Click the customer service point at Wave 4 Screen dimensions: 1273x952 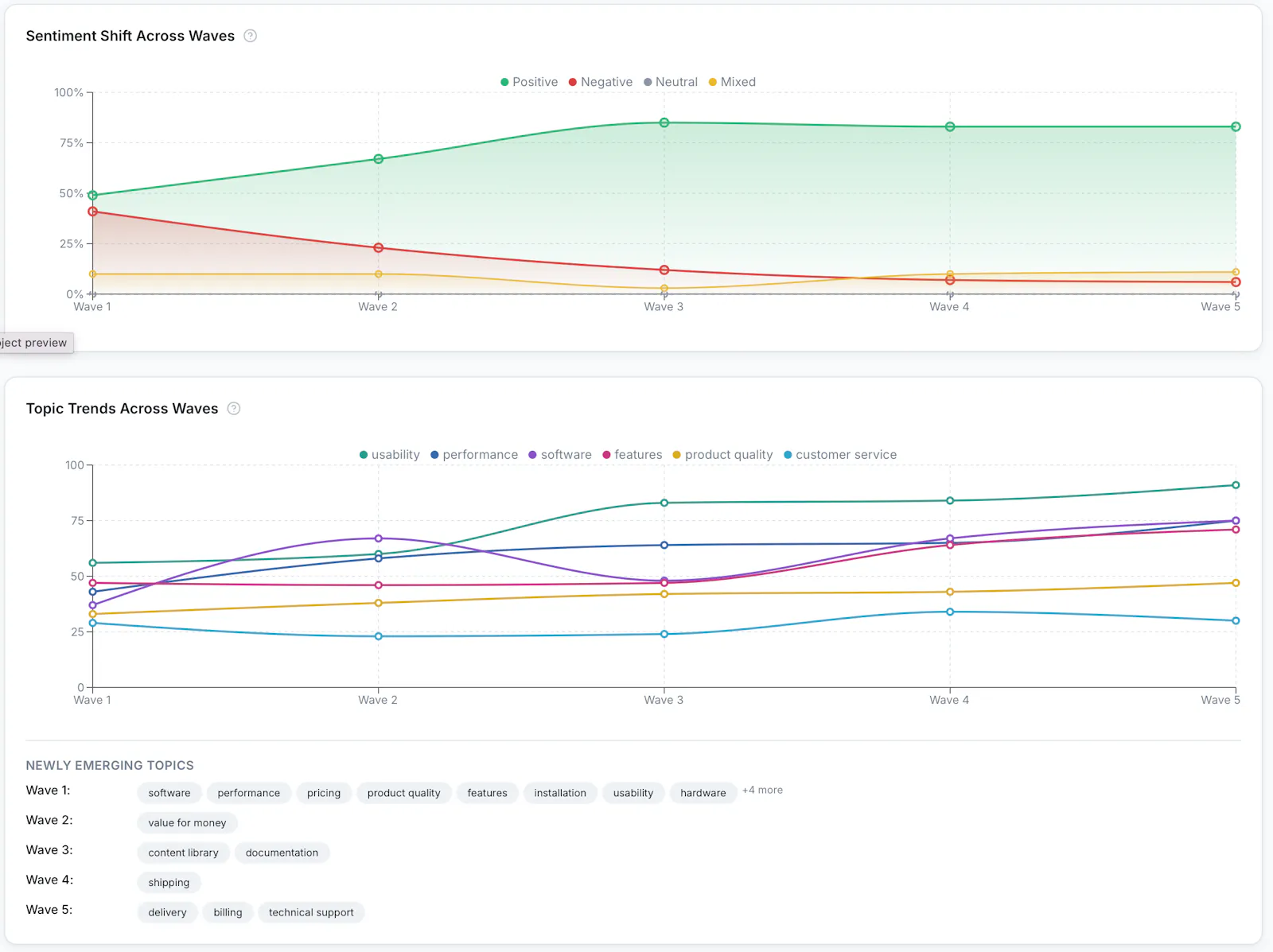click(950, 612)
